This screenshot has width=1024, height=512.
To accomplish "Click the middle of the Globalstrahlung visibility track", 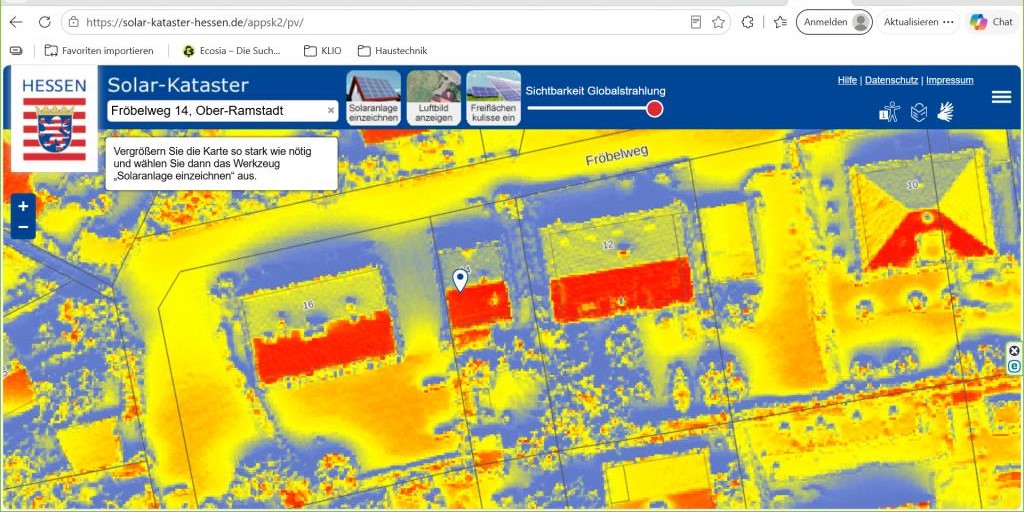I will (x=591, y=108).
